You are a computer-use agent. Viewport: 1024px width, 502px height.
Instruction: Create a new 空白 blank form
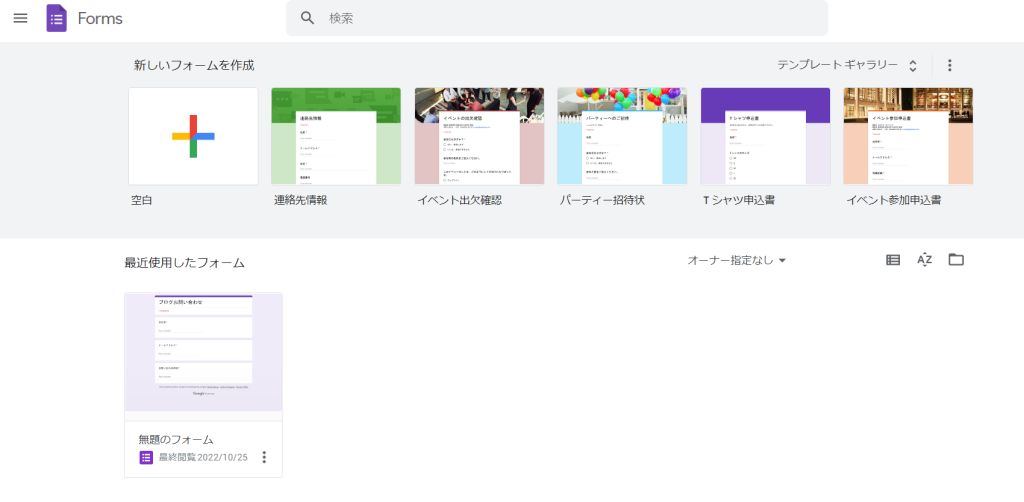(x=193, y=136)
